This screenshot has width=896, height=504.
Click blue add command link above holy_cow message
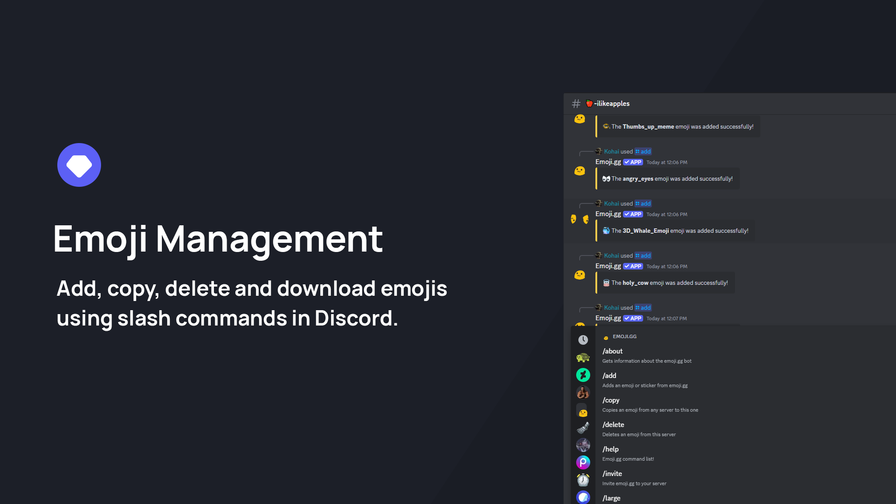click(x=643, y=255)
